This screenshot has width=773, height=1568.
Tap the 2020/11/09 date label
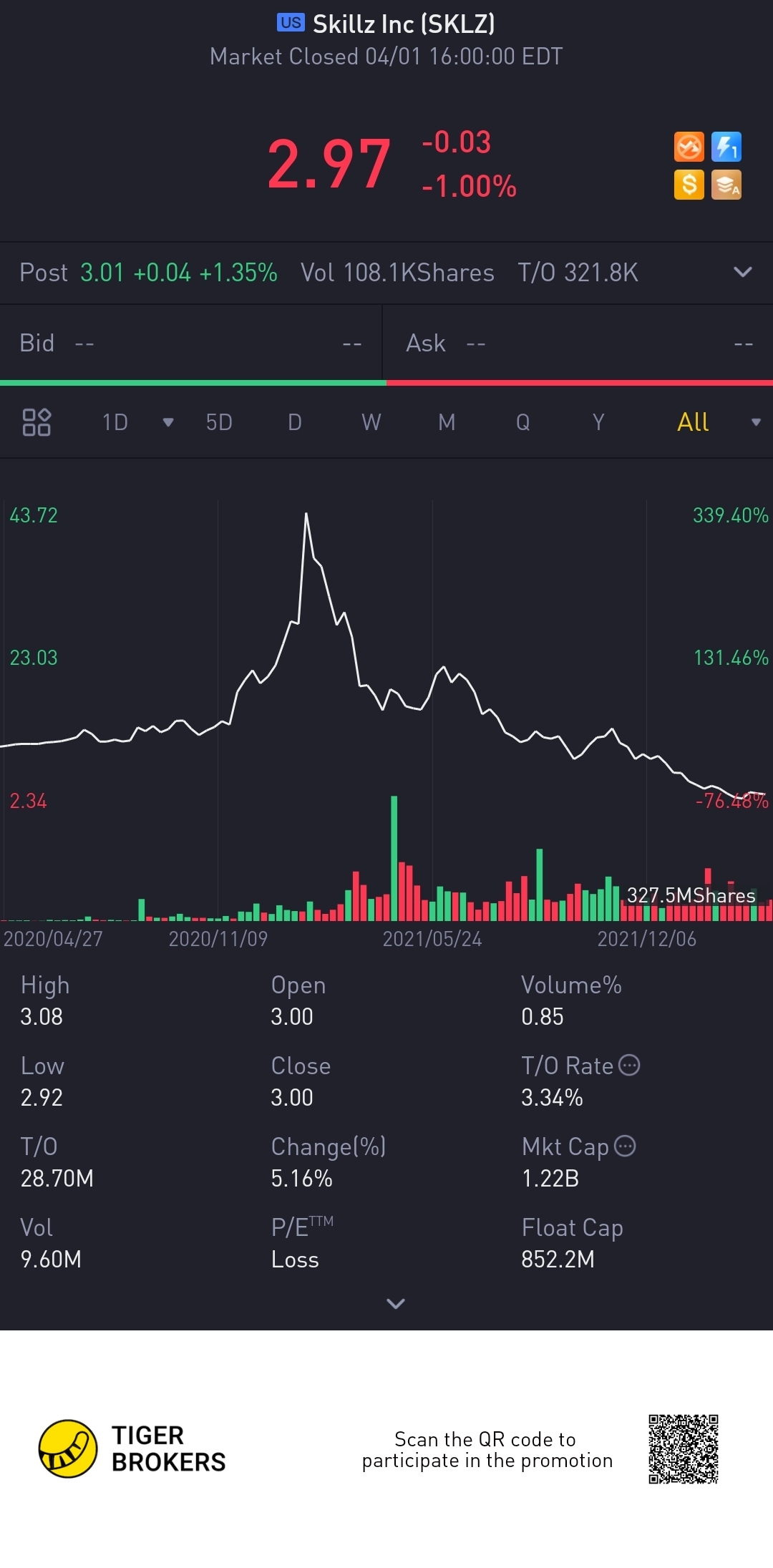click(218, 939)
